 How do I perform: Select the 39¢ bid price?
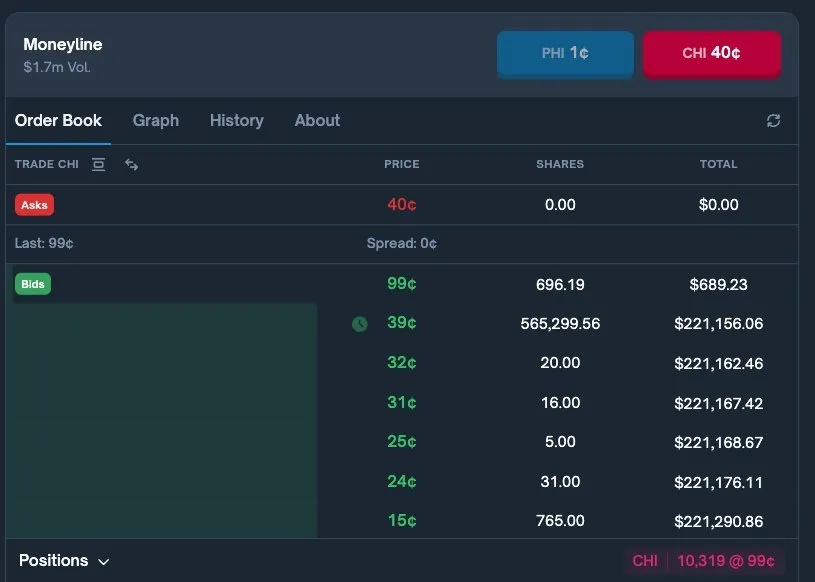tap(402, 323)
